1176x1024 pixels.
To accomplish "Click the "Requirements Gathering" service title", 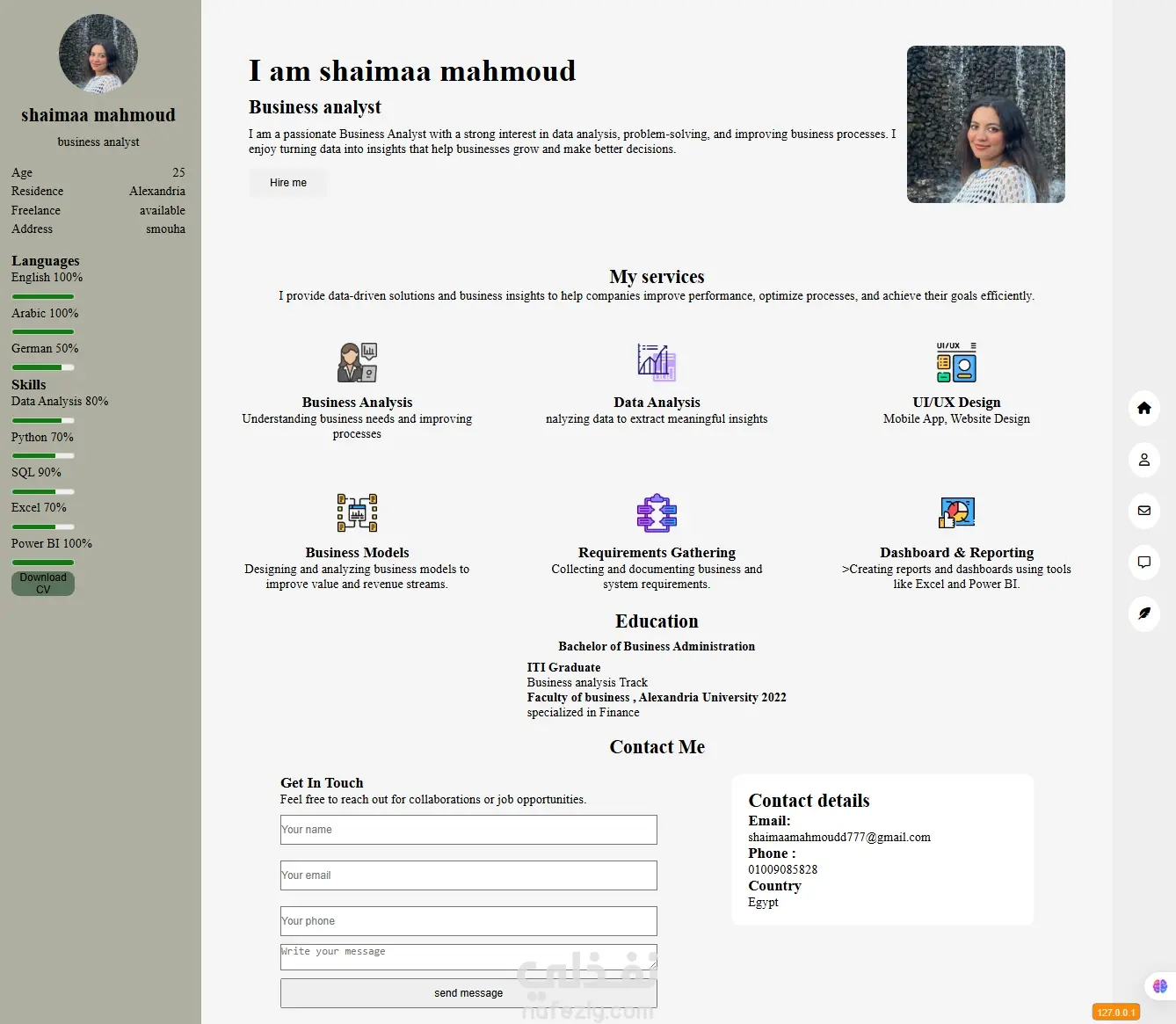I will pos(657,553).
